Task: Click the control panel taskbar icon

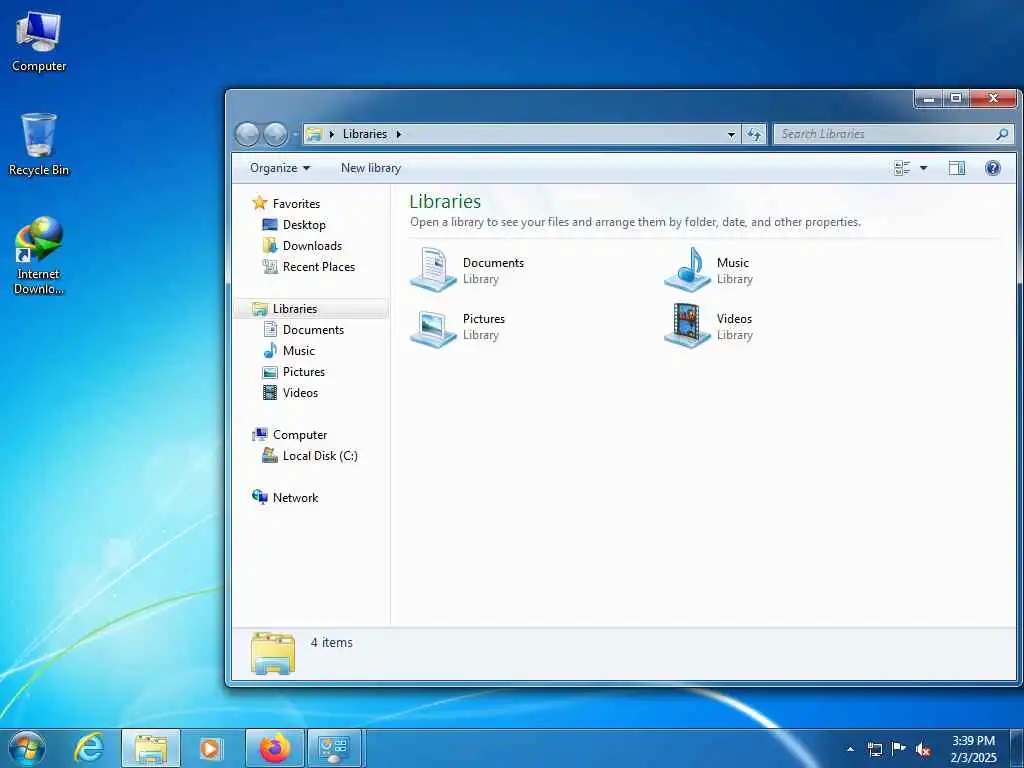Action: tap(334, 748)
